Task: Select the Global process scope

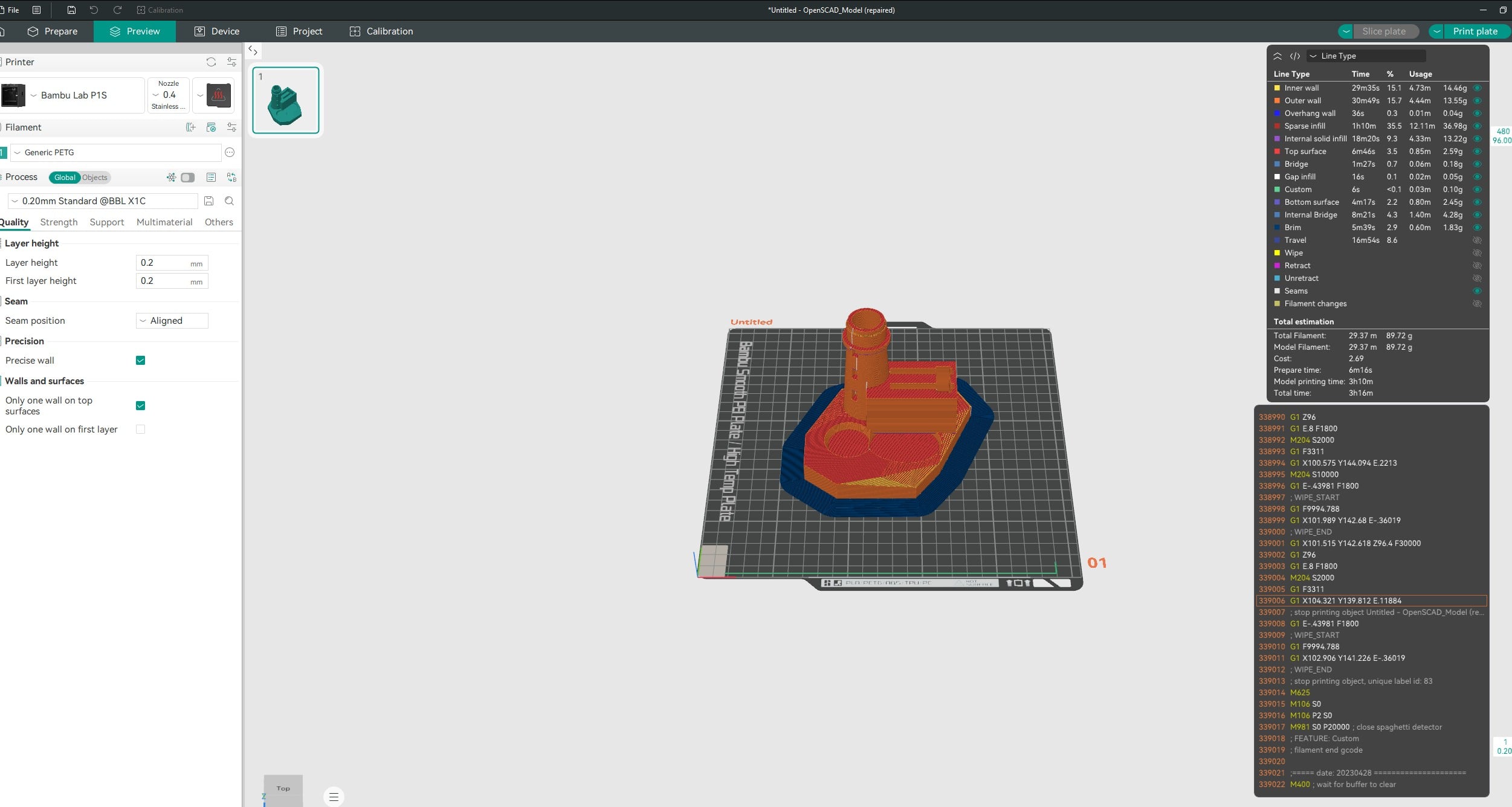Action: pos(65,177)
